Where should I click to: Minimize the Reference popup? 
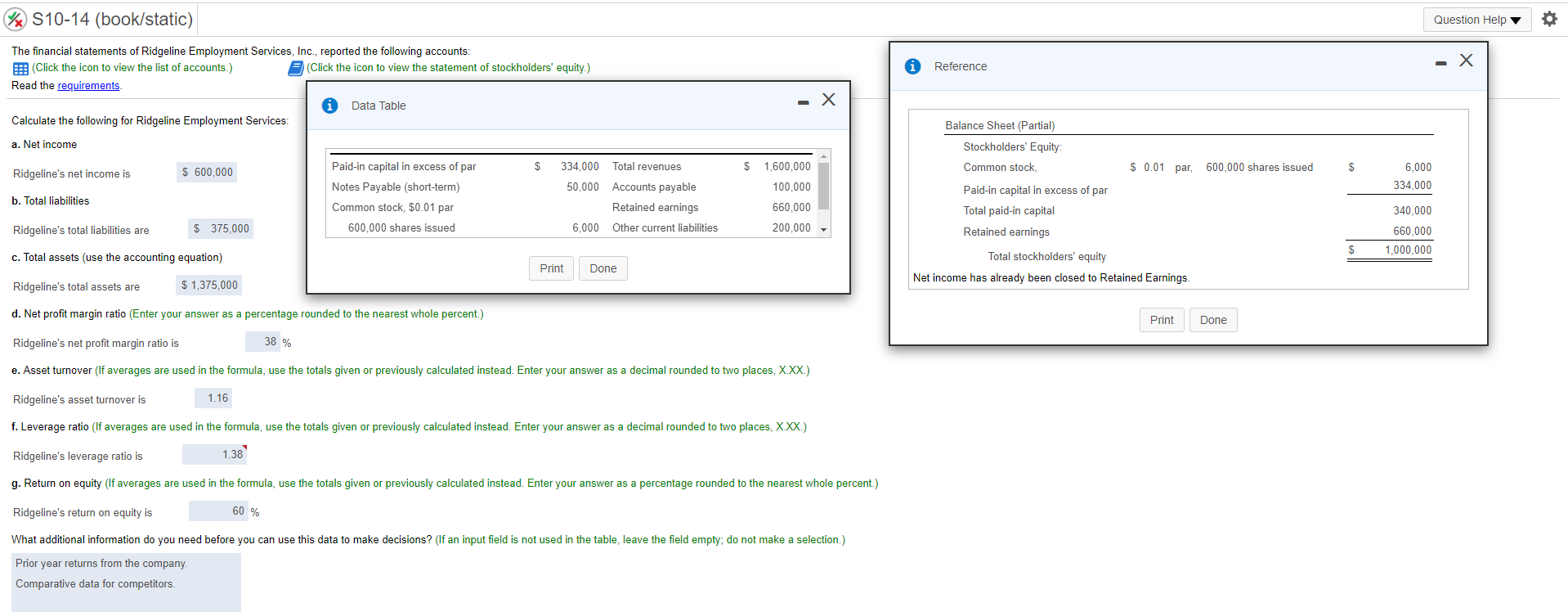coord(1441,63)
